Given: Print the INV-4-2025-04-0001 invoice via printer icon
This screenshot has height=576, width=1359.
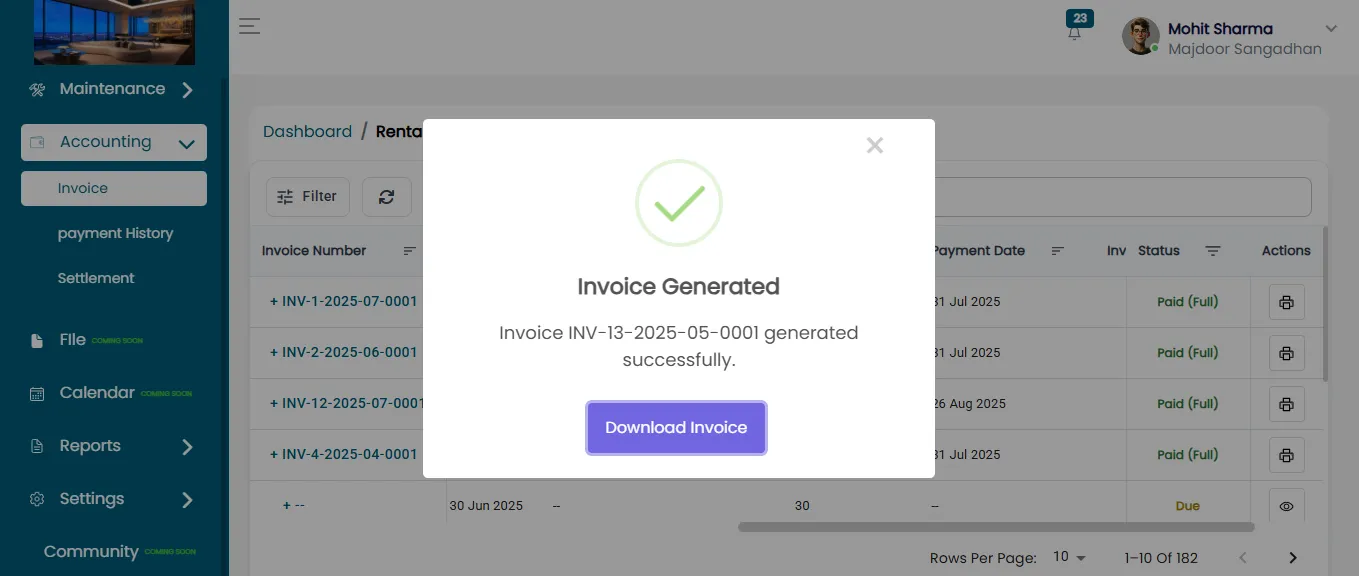Looking at the screenshot, I should (1286, 455).
